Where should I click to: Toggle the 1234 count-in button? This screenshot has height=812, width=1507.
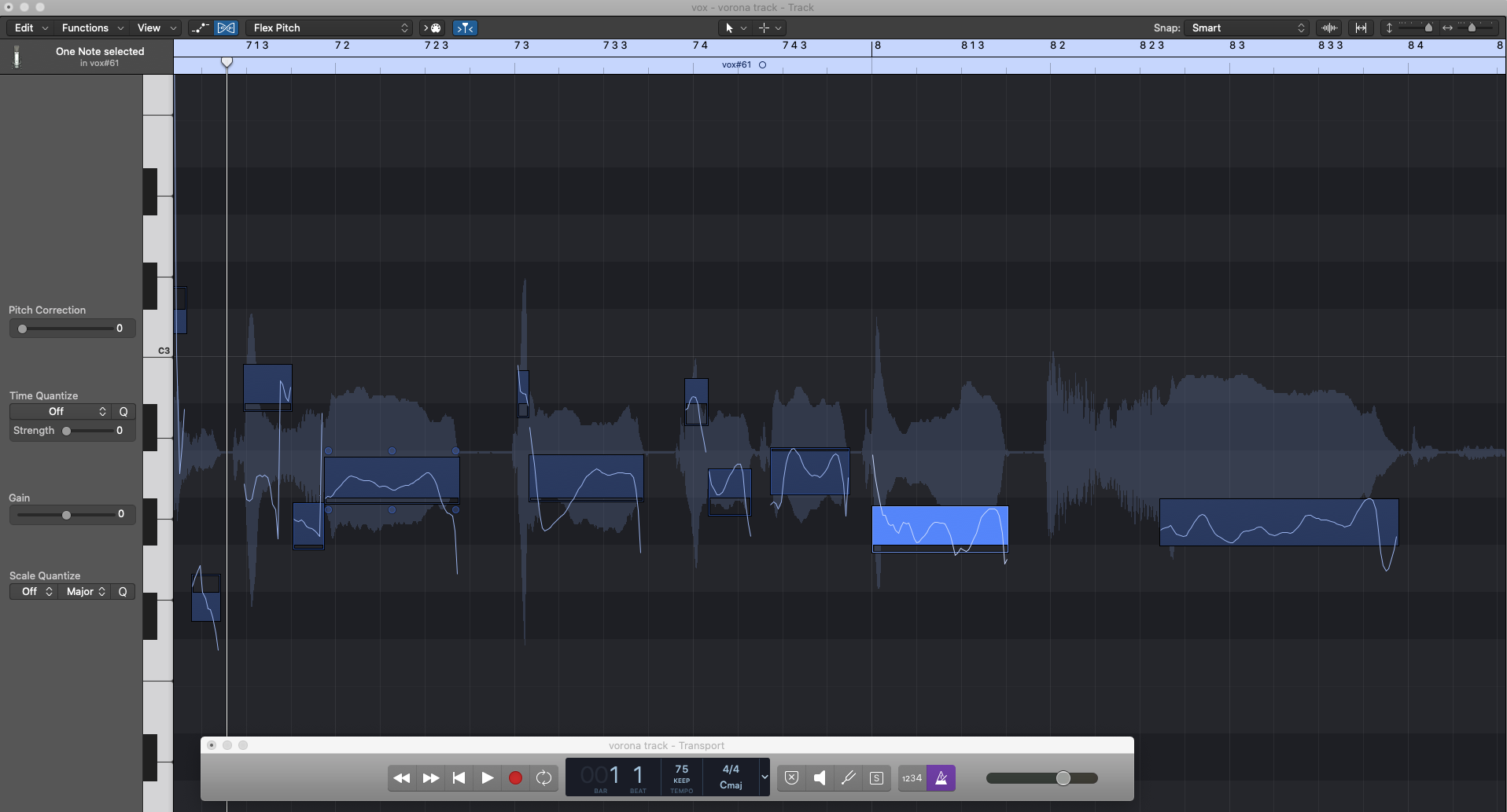pos(912,778)
